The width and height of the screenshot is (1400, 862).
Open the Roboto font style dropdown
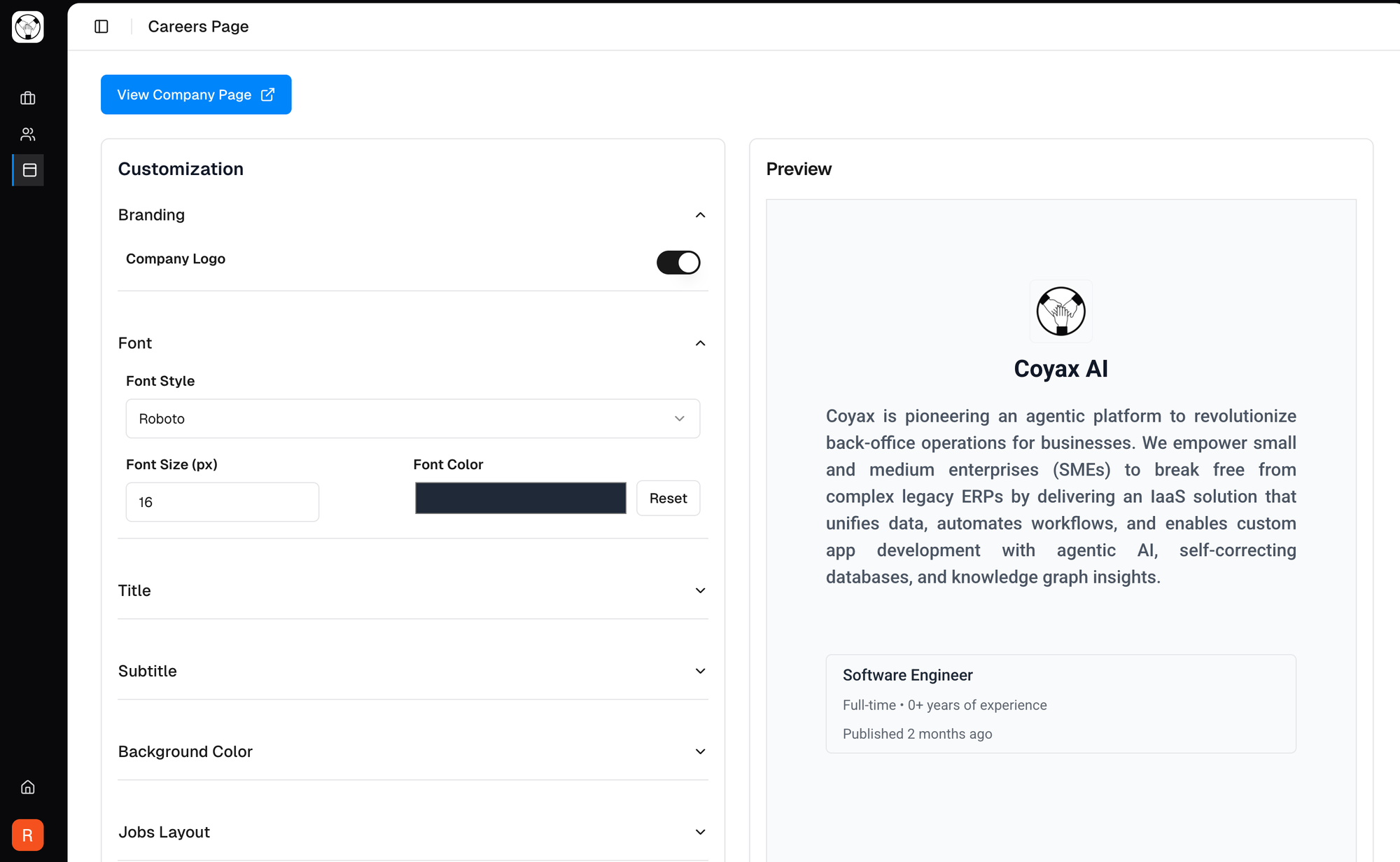[x=412, y=419]
